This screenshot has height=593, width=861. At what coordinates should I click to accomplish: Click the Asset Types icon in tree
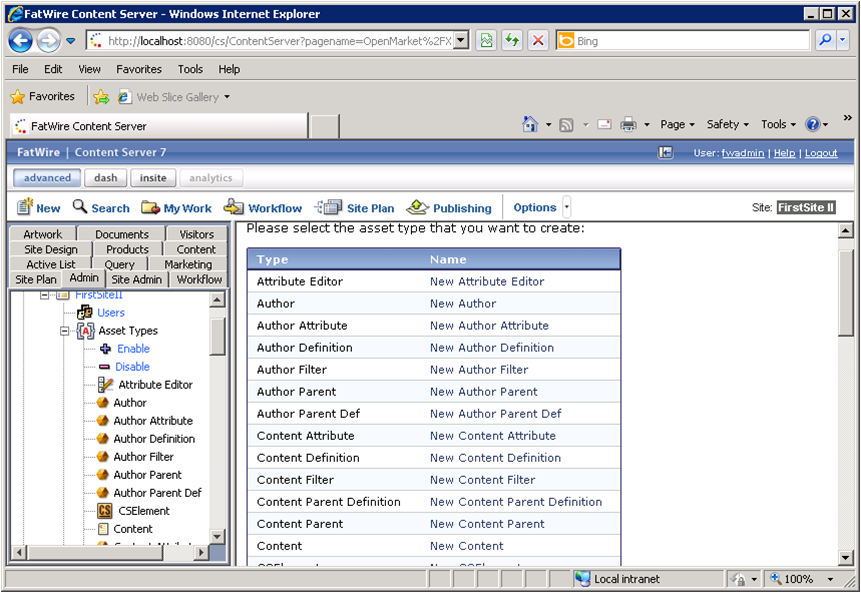pyautogui.click(x=85, y=331)
